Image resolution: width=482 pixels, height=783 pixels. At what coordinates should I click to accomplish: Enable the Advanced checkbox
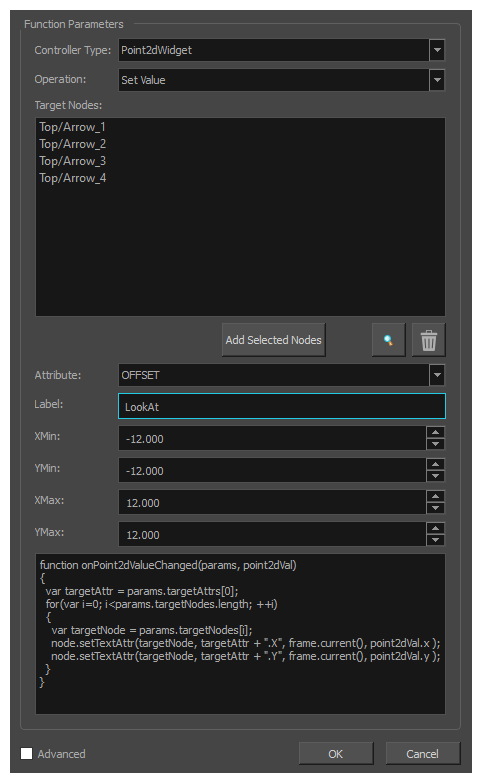[x=26, y=754]
